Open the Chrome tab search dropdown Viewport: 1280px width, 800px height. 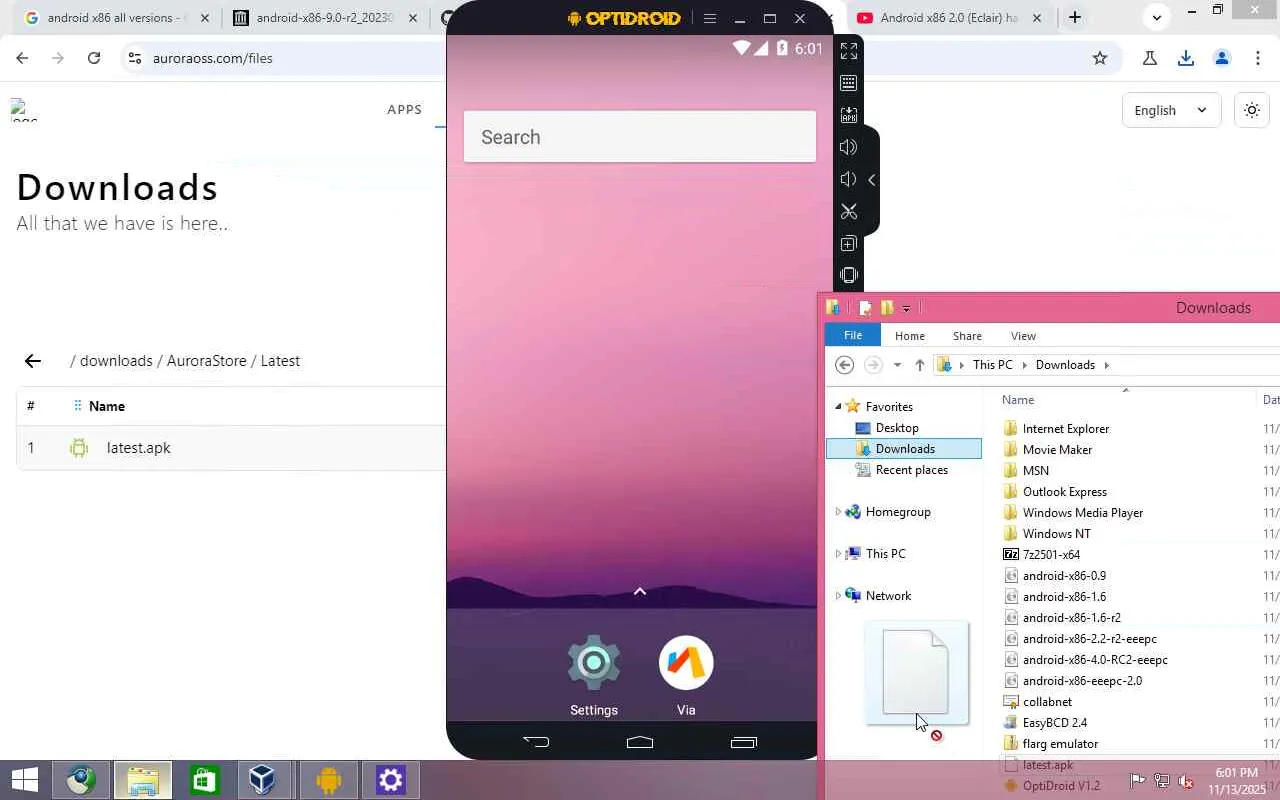click(1157, 17)
